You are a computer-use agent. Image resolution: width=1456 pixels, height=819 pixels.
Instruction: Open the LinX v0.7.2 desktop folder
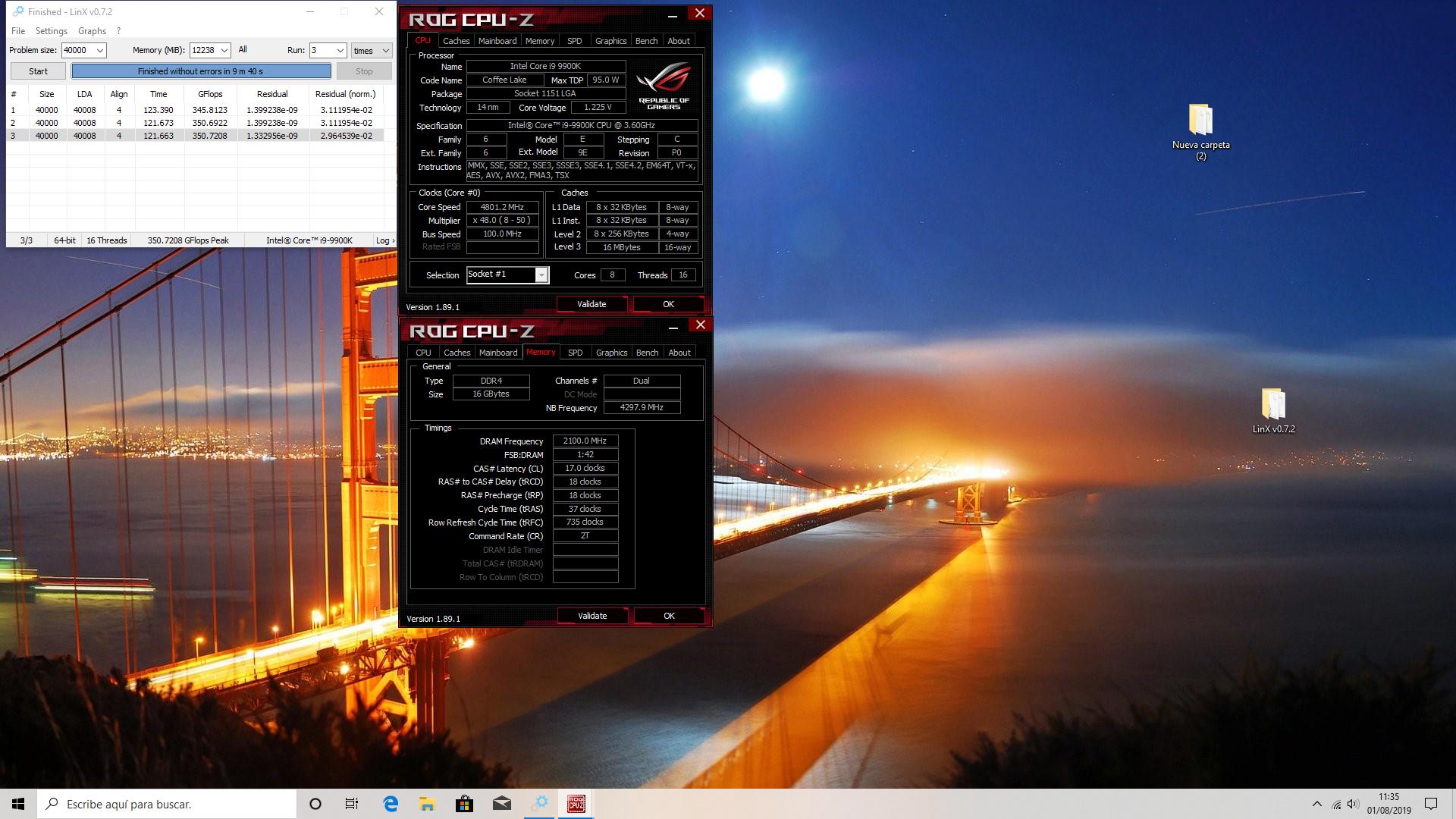tap(1273, 410)
